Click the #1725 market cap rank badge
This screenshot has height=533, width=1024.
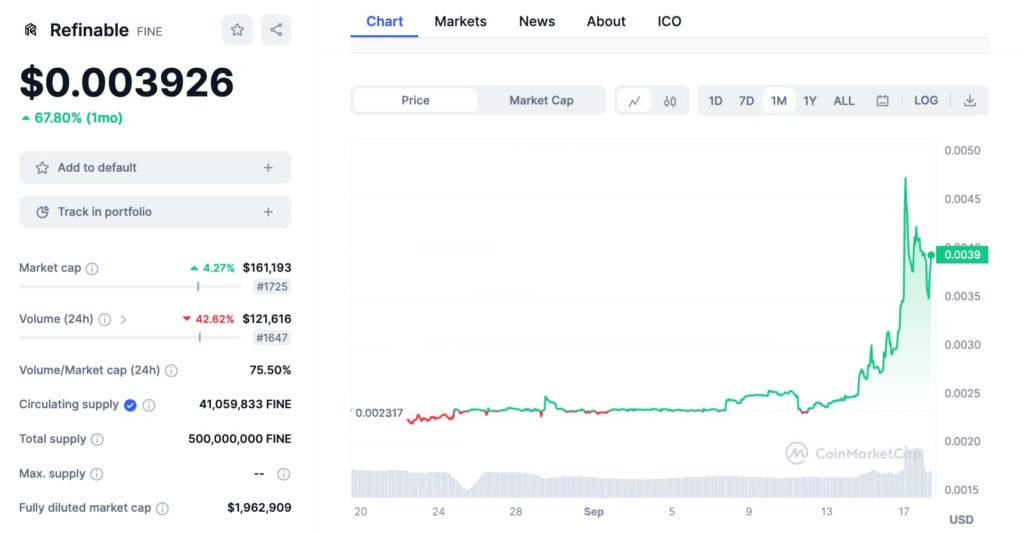[272, 287]
